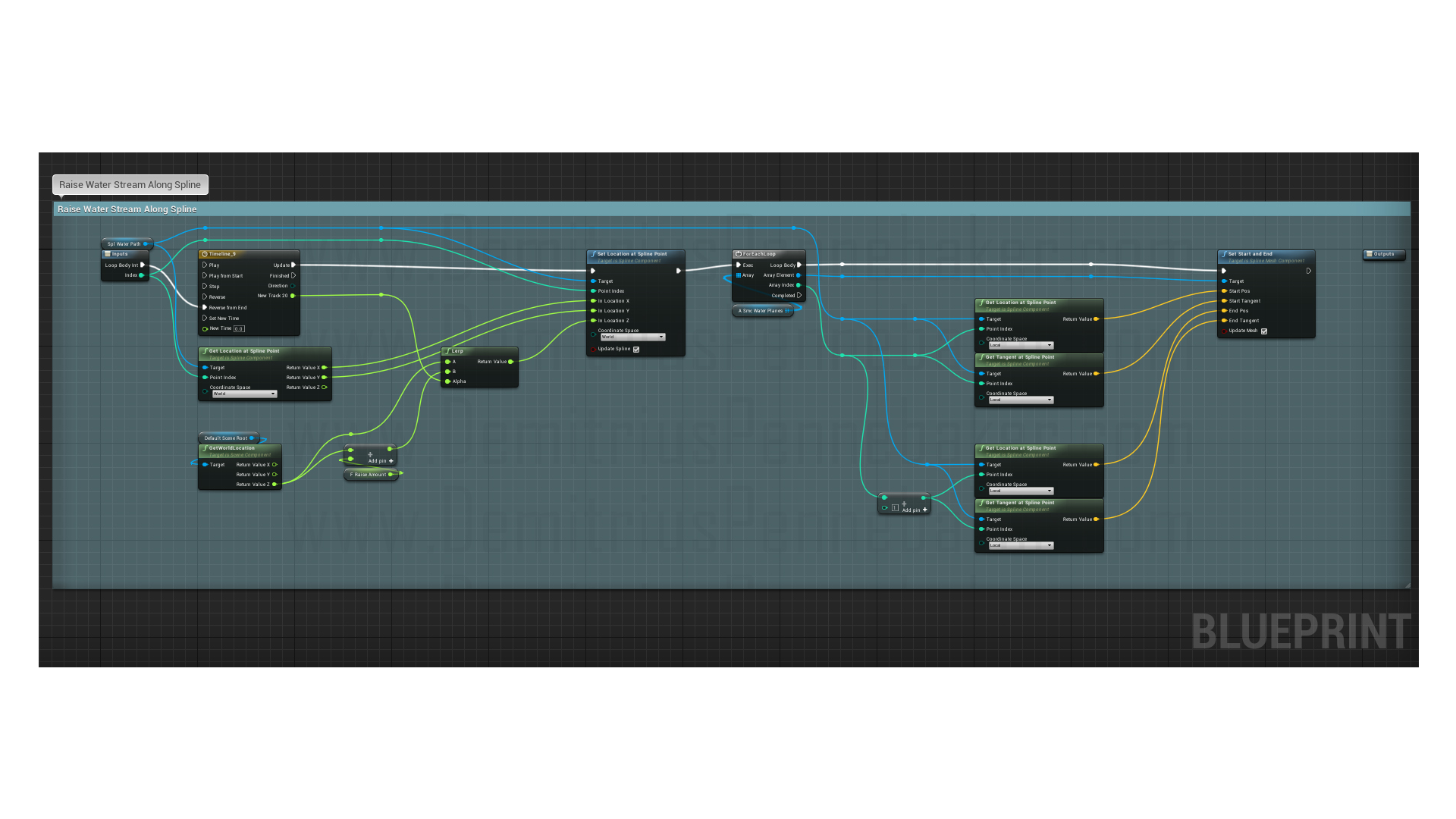This screenshot has width=1456, height=819.
Task: Click the Reverse from End exec pin
Action: coord(205,308)
